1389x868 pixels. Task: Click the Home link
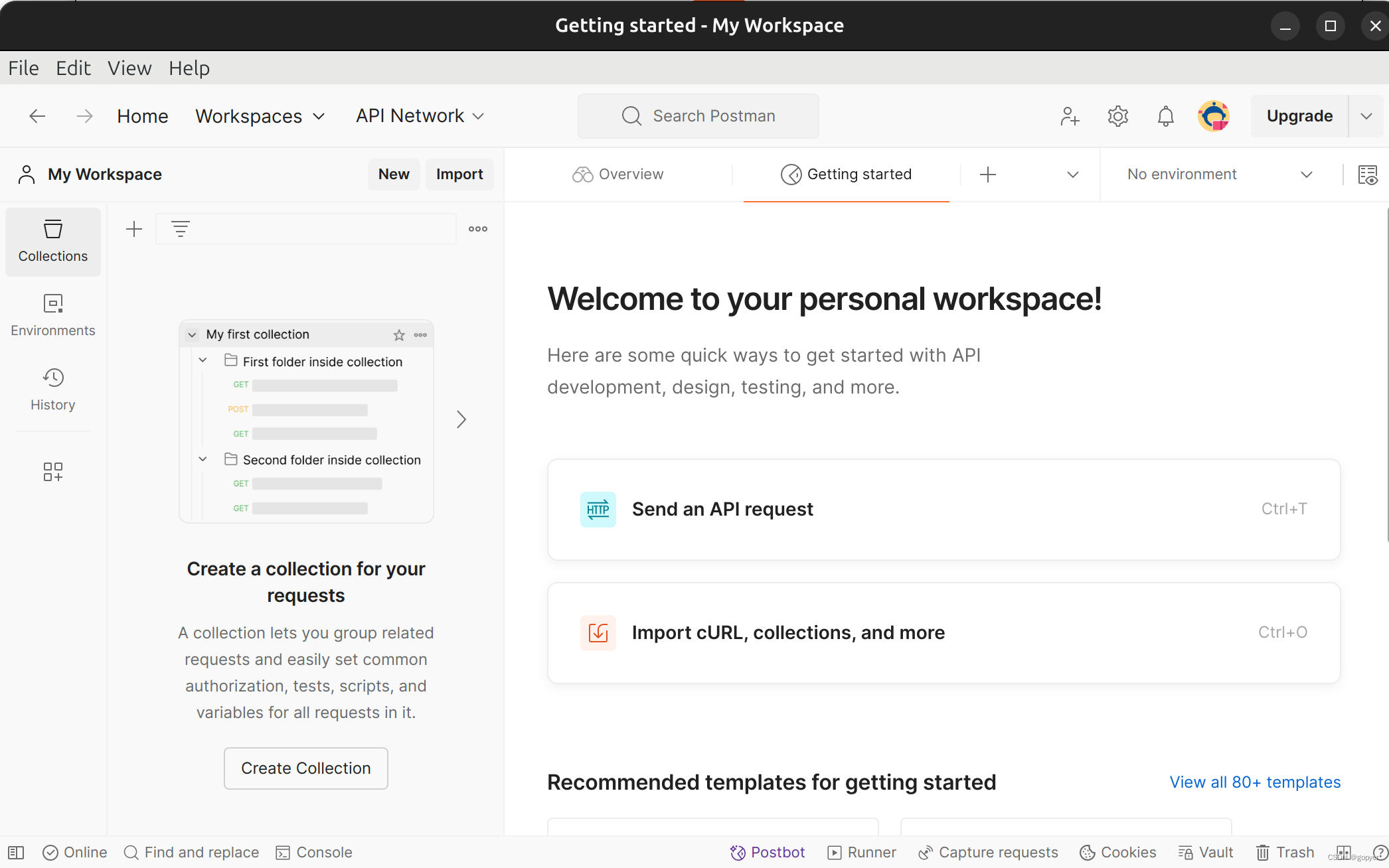click(143, 116)
